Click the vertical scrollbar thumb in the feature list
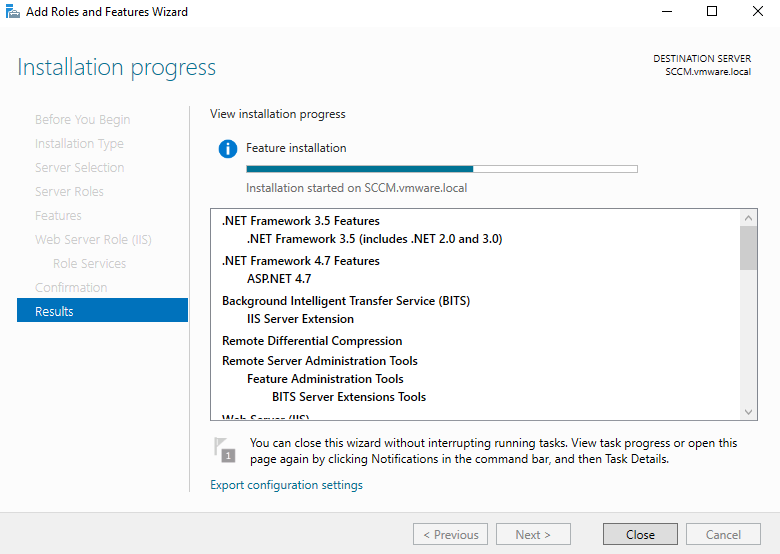 pyautogui.click(x=749, y=248)
